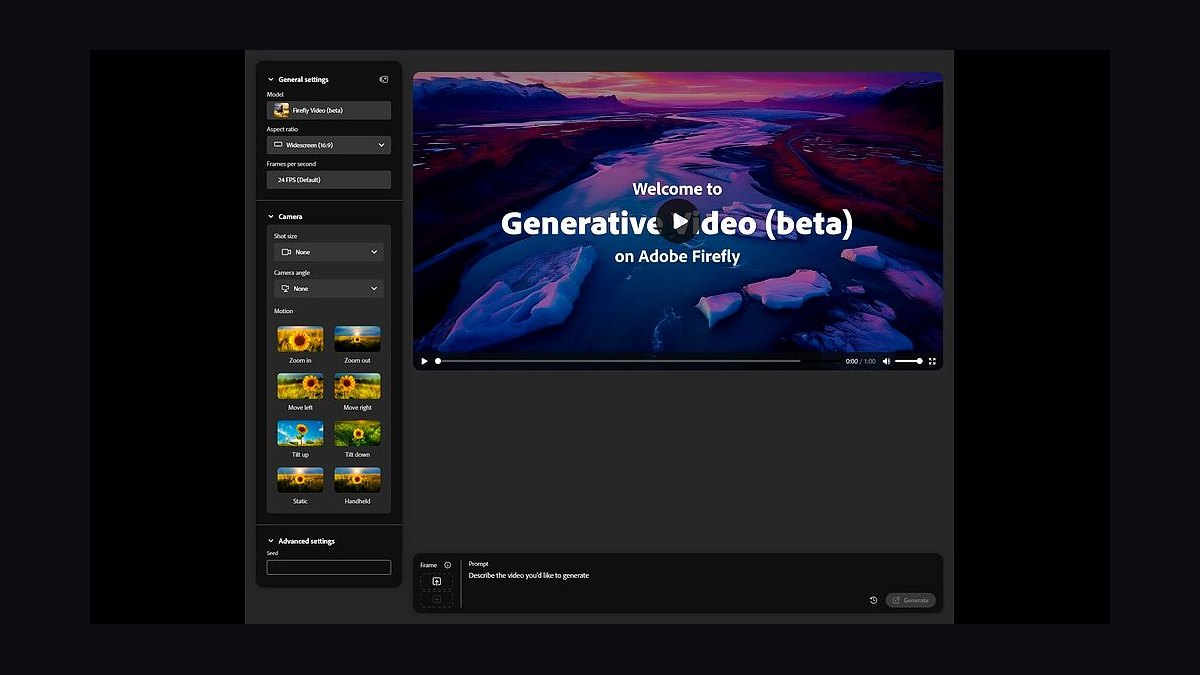Open the Frame info tooltip icon

point(447,565)
